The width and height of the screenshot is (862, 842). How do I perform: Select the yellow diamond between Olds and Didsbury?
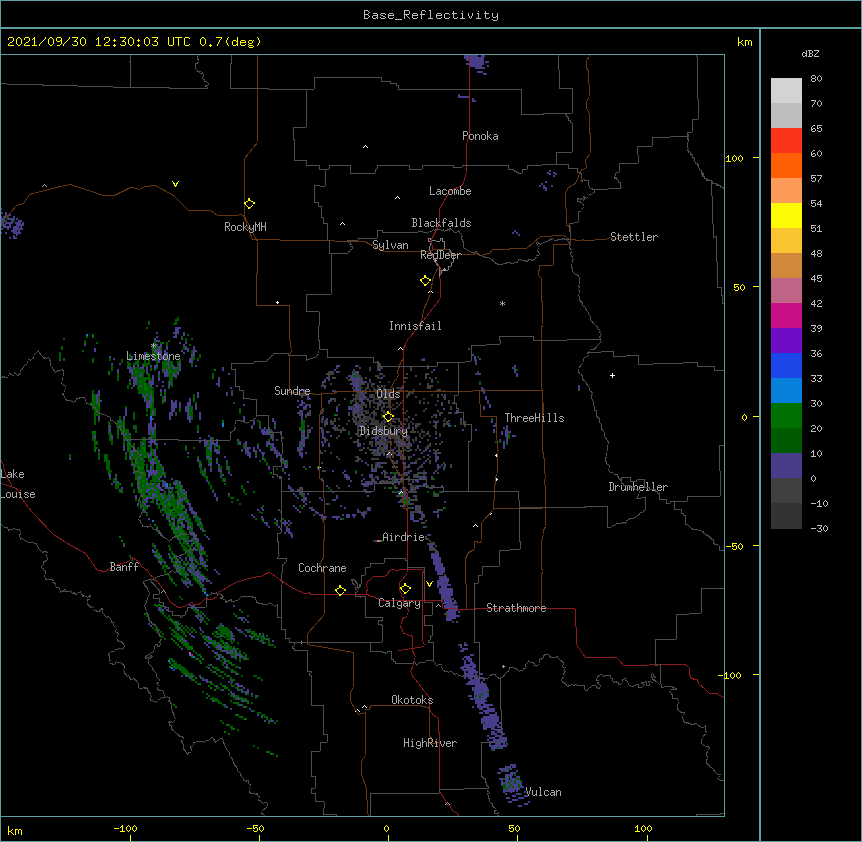coord(388,417)
